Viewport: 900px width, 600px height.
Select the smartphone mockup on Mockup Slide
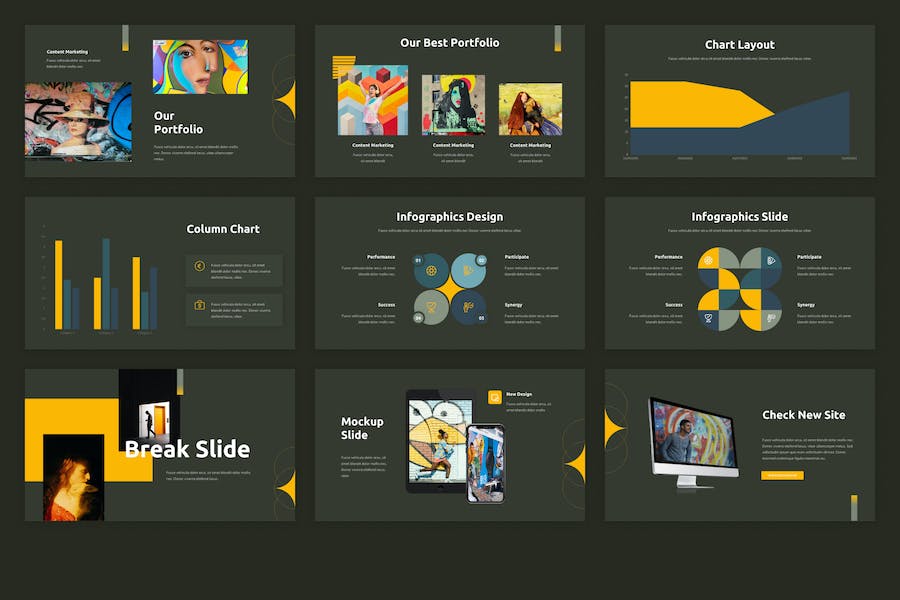point(485,462)
